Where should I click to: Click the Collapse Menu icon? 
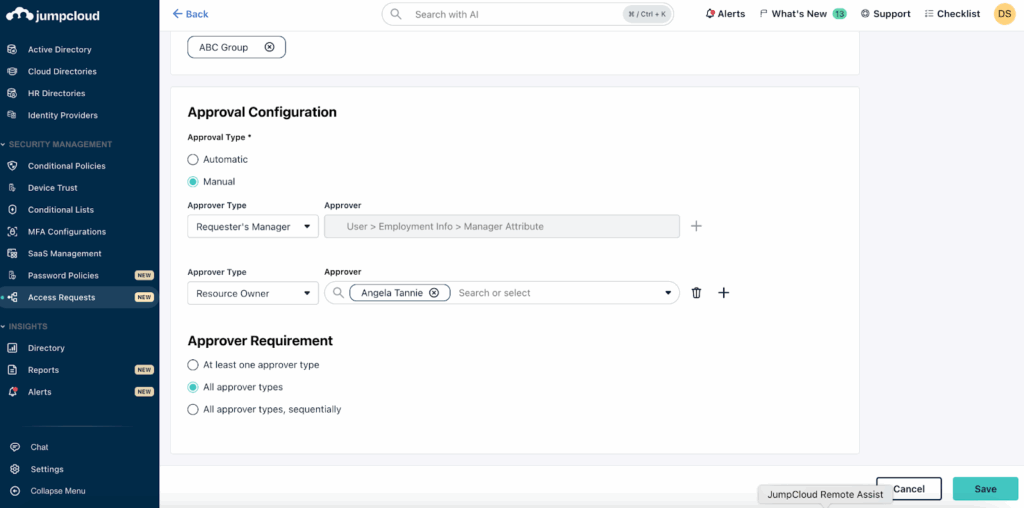[14, 491]
